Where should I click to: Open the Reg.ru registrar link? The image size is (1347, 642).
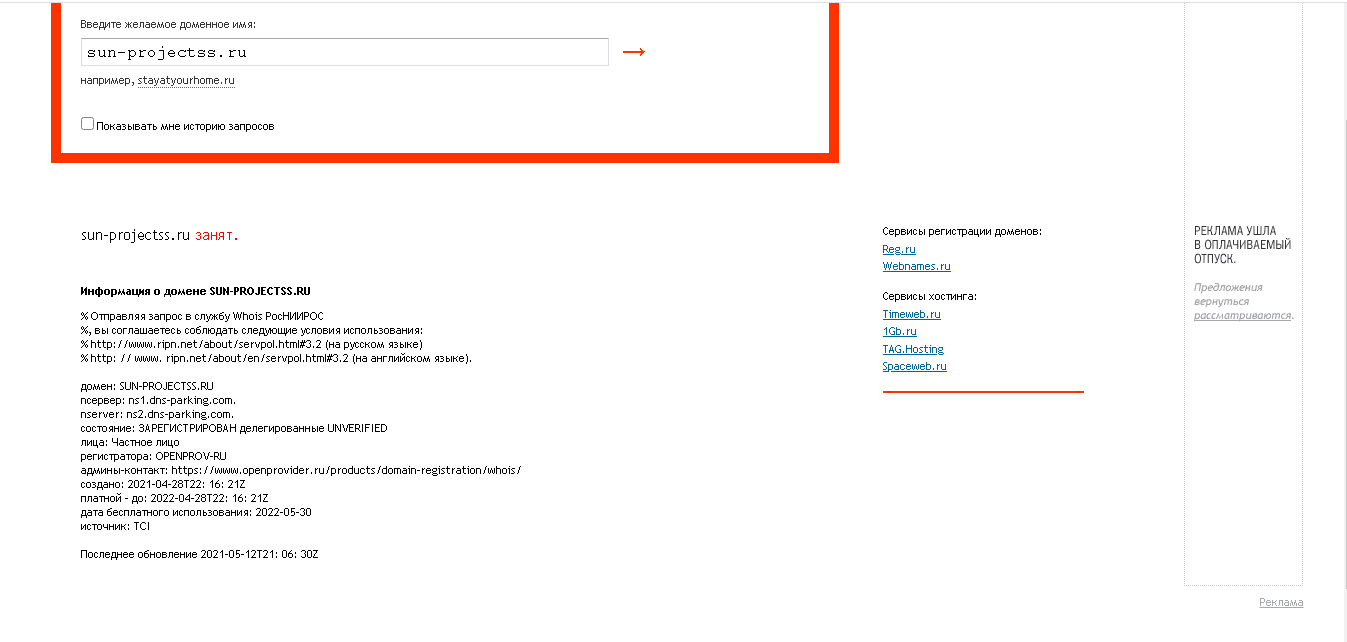click(898, 249)
